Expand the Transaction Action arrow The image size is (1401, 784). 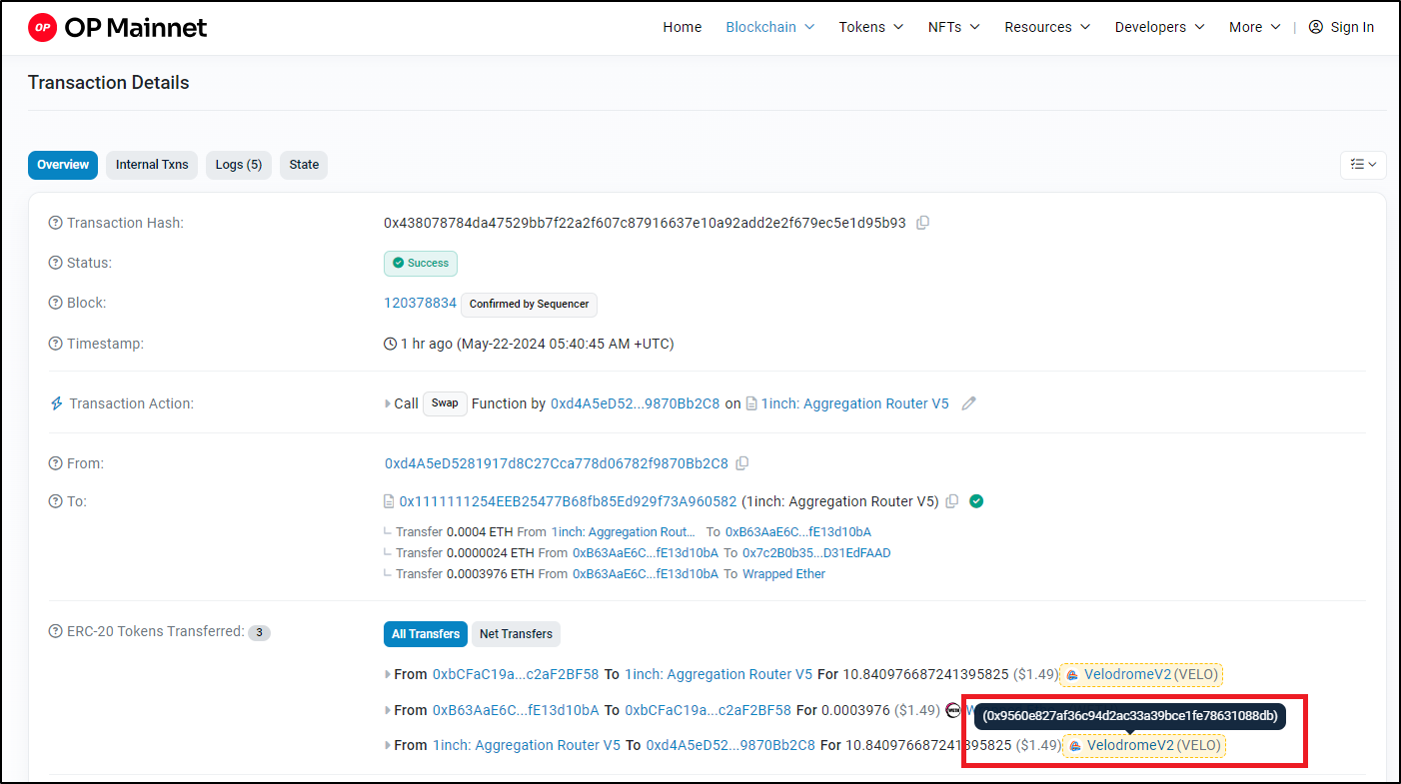point(388,404)
